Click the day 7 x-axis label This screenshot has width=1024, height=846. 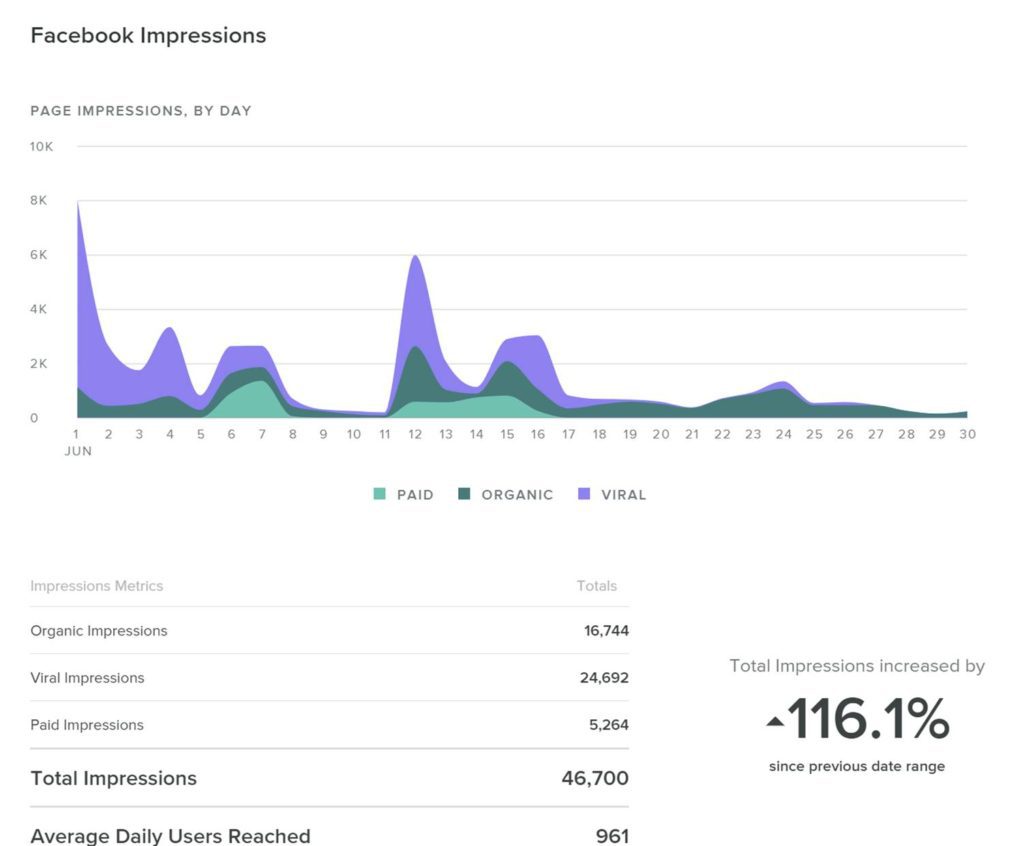[262, 434]
